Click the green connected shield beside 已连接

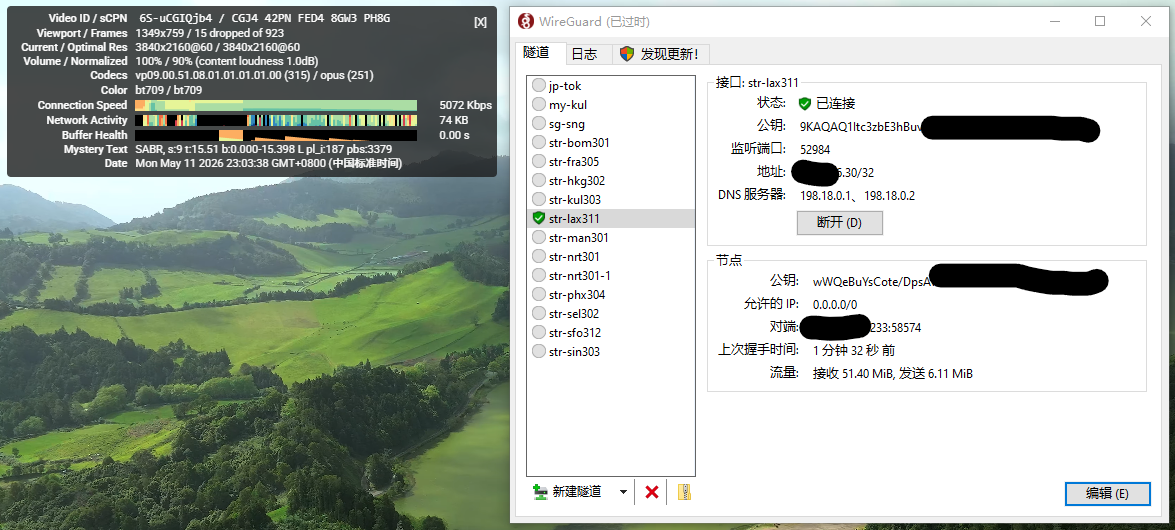point(805,103)
